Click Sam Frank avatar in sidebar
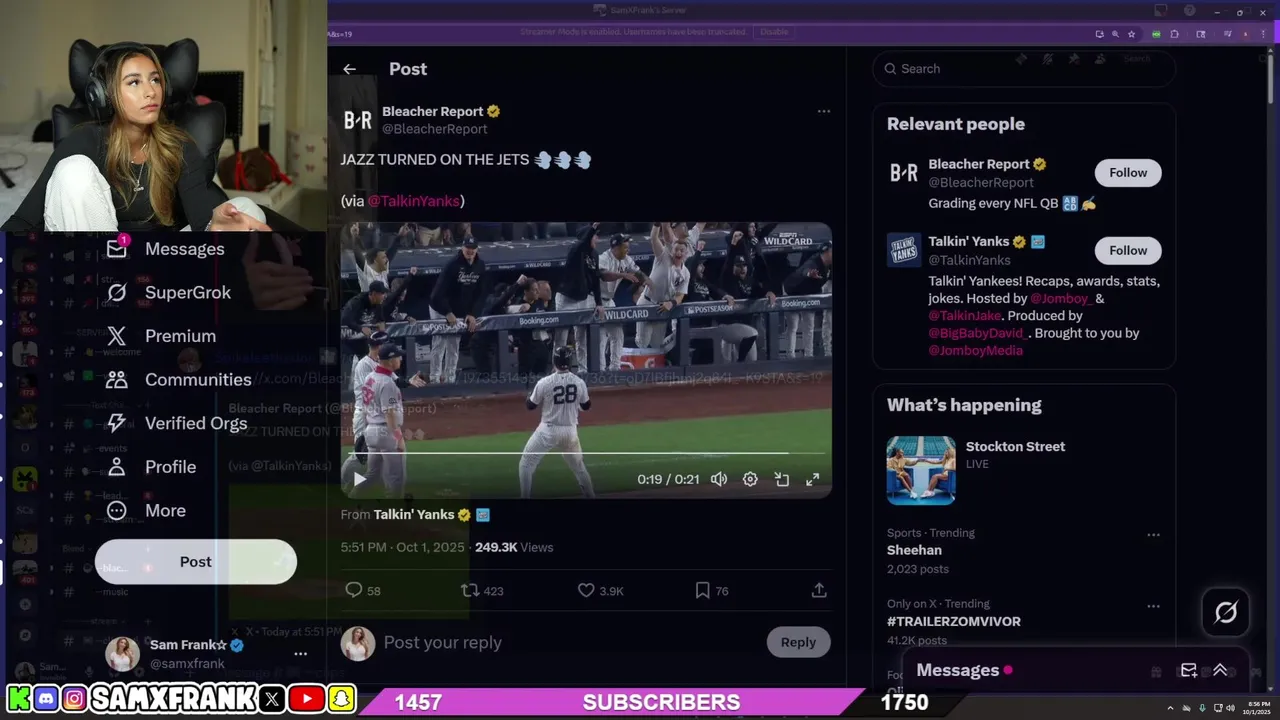Screen dimensions: 1280x720 (x=123, y=654)
